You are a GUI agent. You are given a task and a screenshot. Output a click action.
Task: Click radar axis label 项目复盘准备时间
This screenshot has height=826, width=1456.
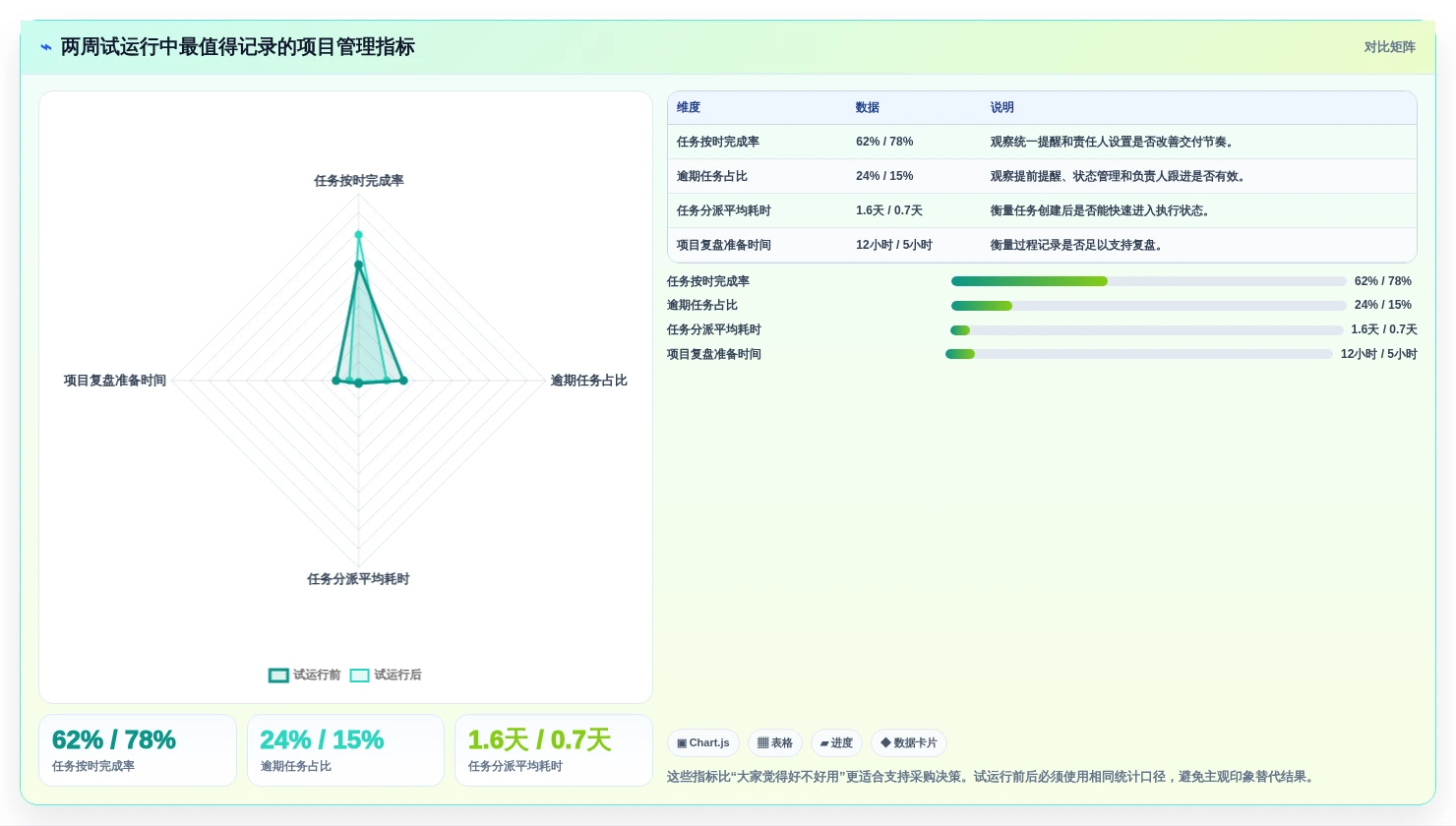[115, 381]
